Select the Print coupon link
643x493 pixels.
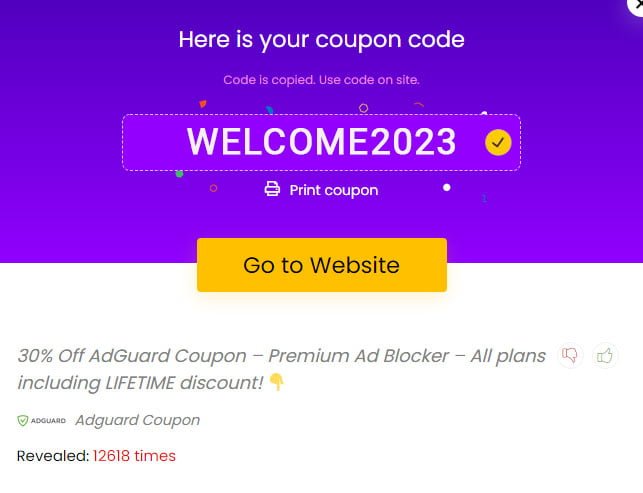pos(334,190)
